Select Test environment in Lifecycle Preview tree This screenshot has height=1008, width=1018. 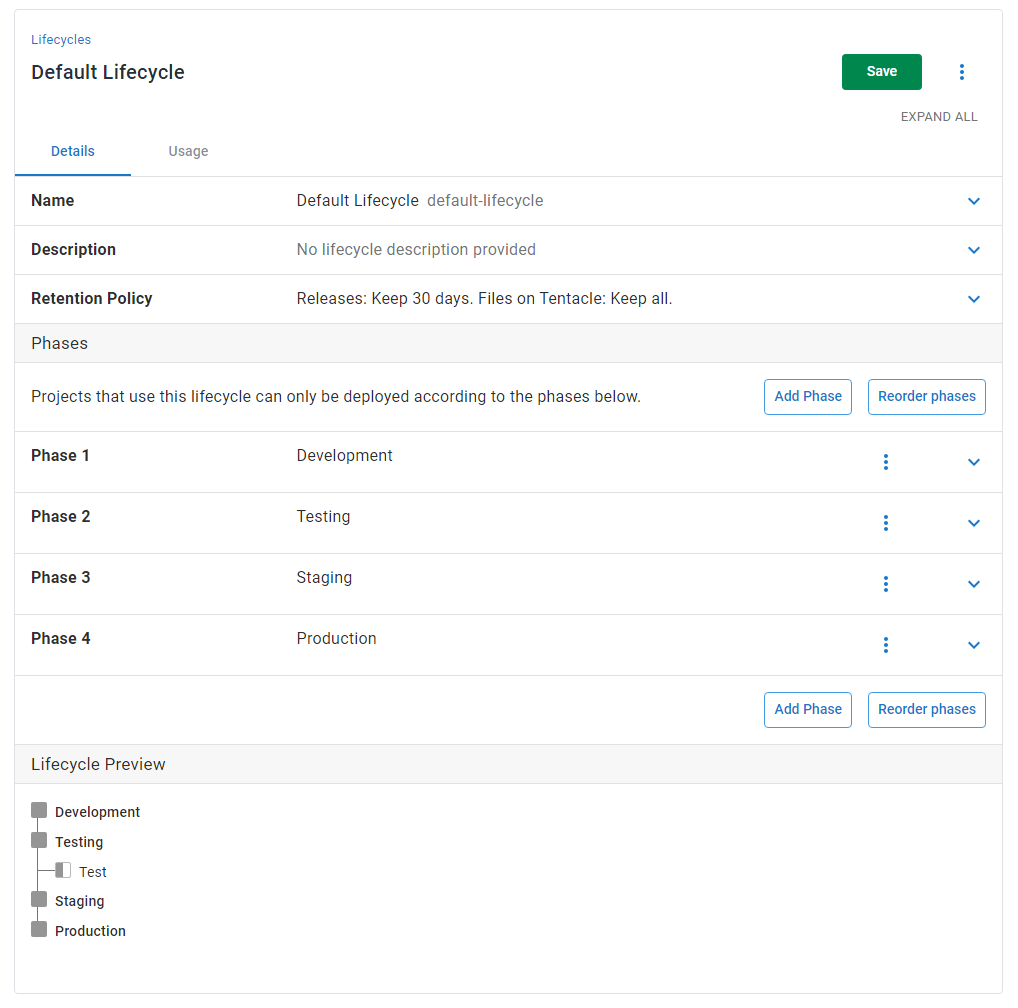pyautogui.click(x=93, y=872)
